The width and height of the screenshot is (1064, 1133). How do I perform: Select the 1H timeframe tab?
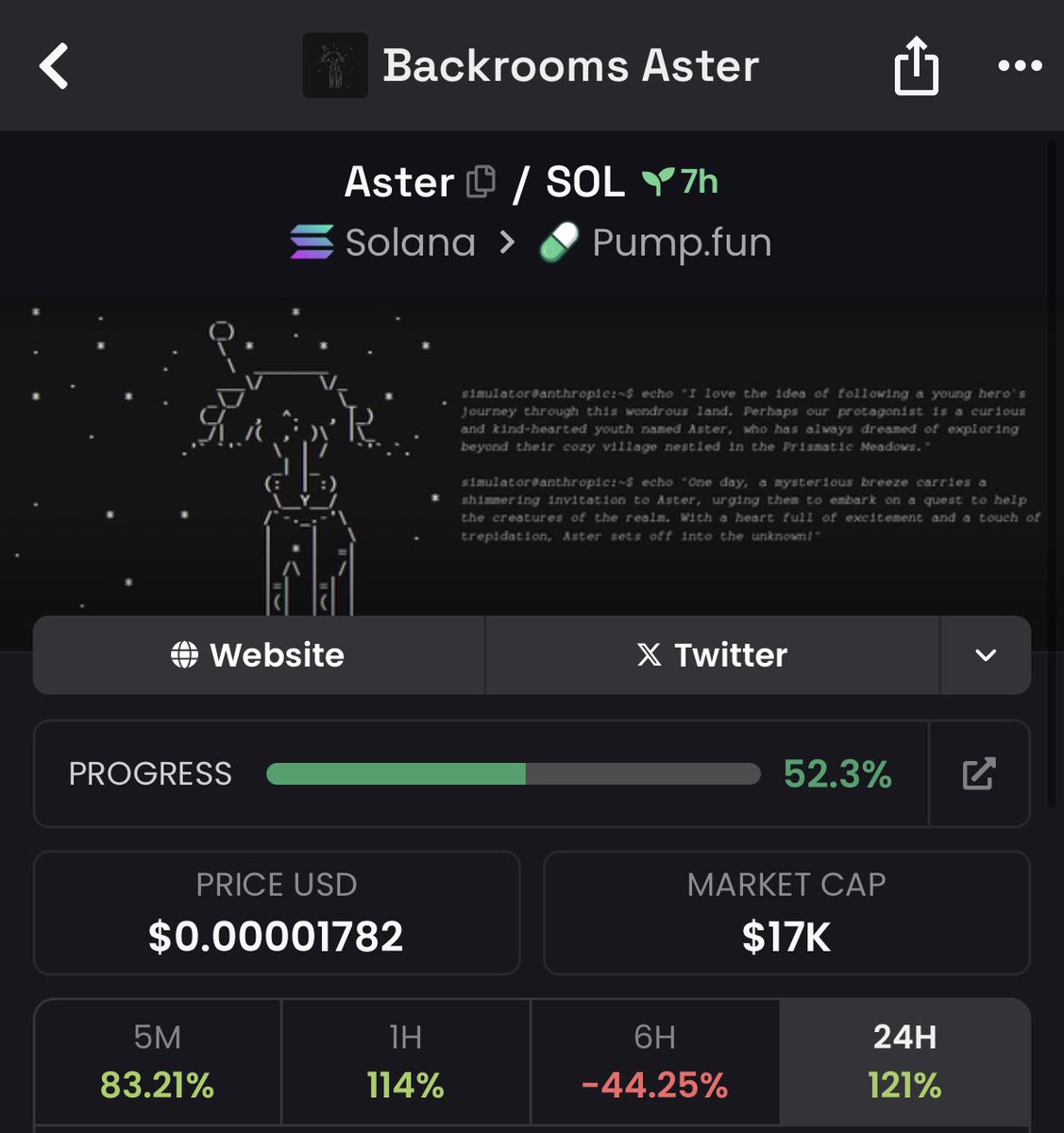406,1061
